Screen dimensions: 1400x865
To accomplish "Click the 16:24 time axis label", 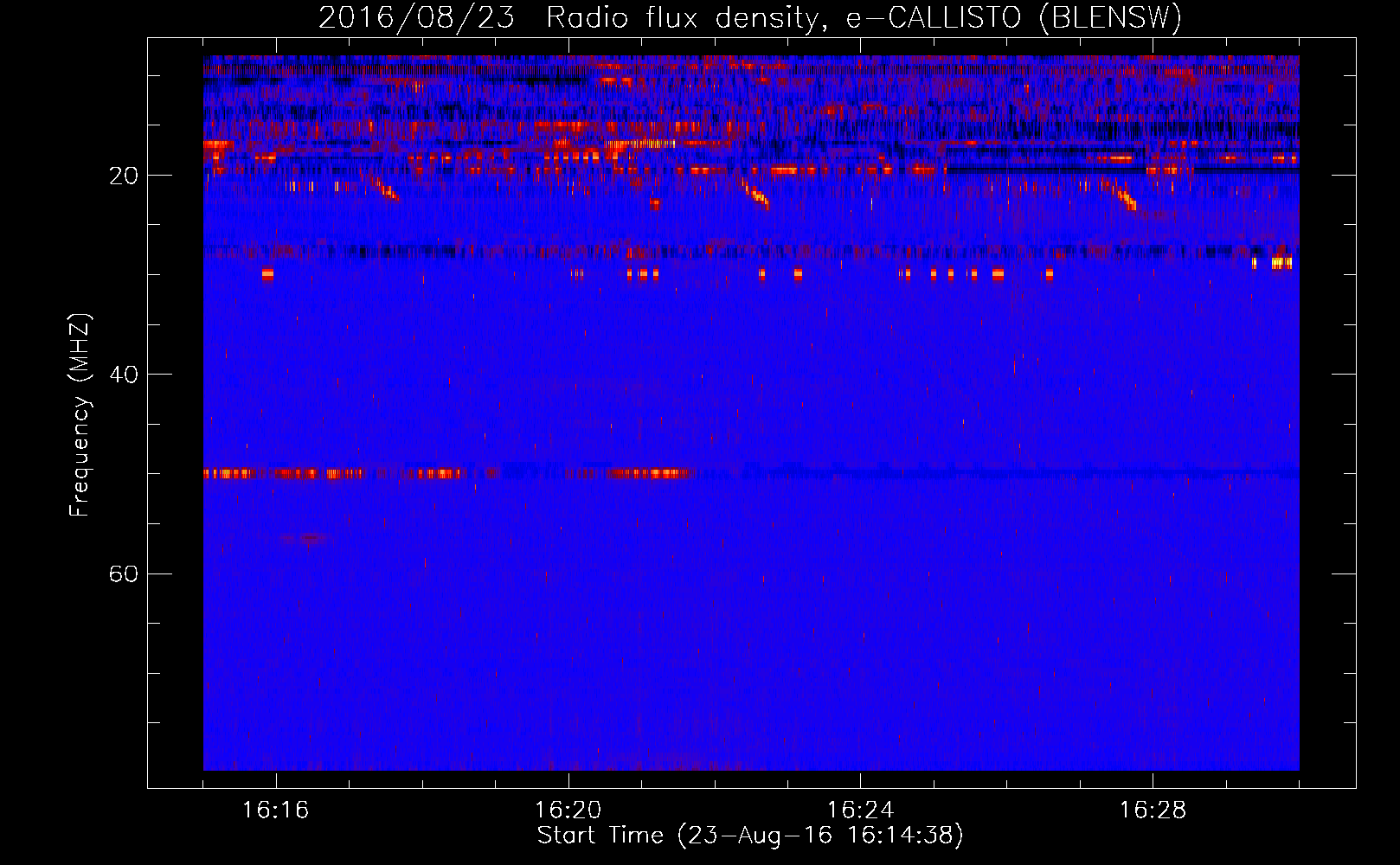I will pos(860,811).
